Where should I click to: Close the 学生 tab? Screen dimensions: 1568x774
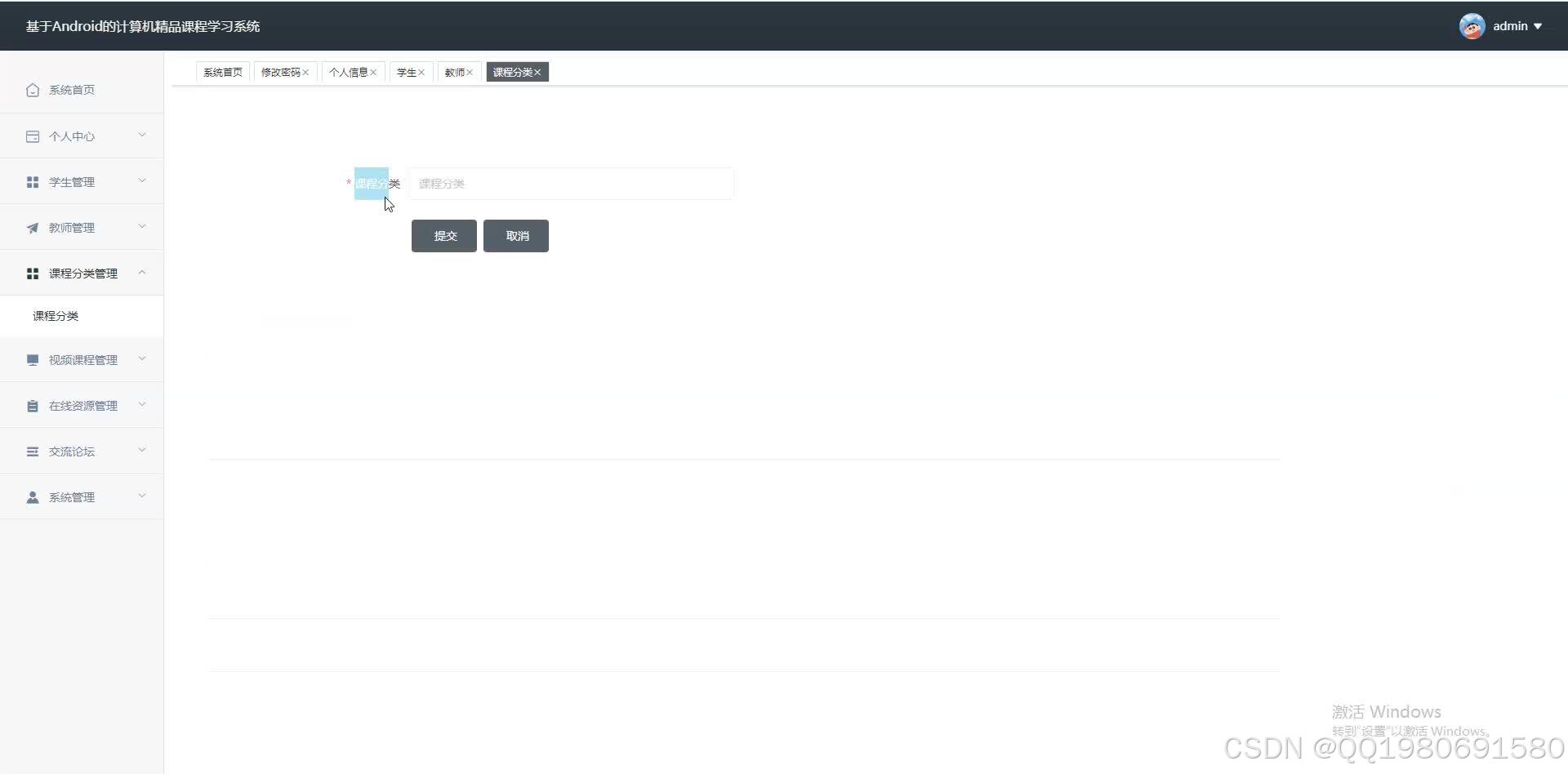421,73
